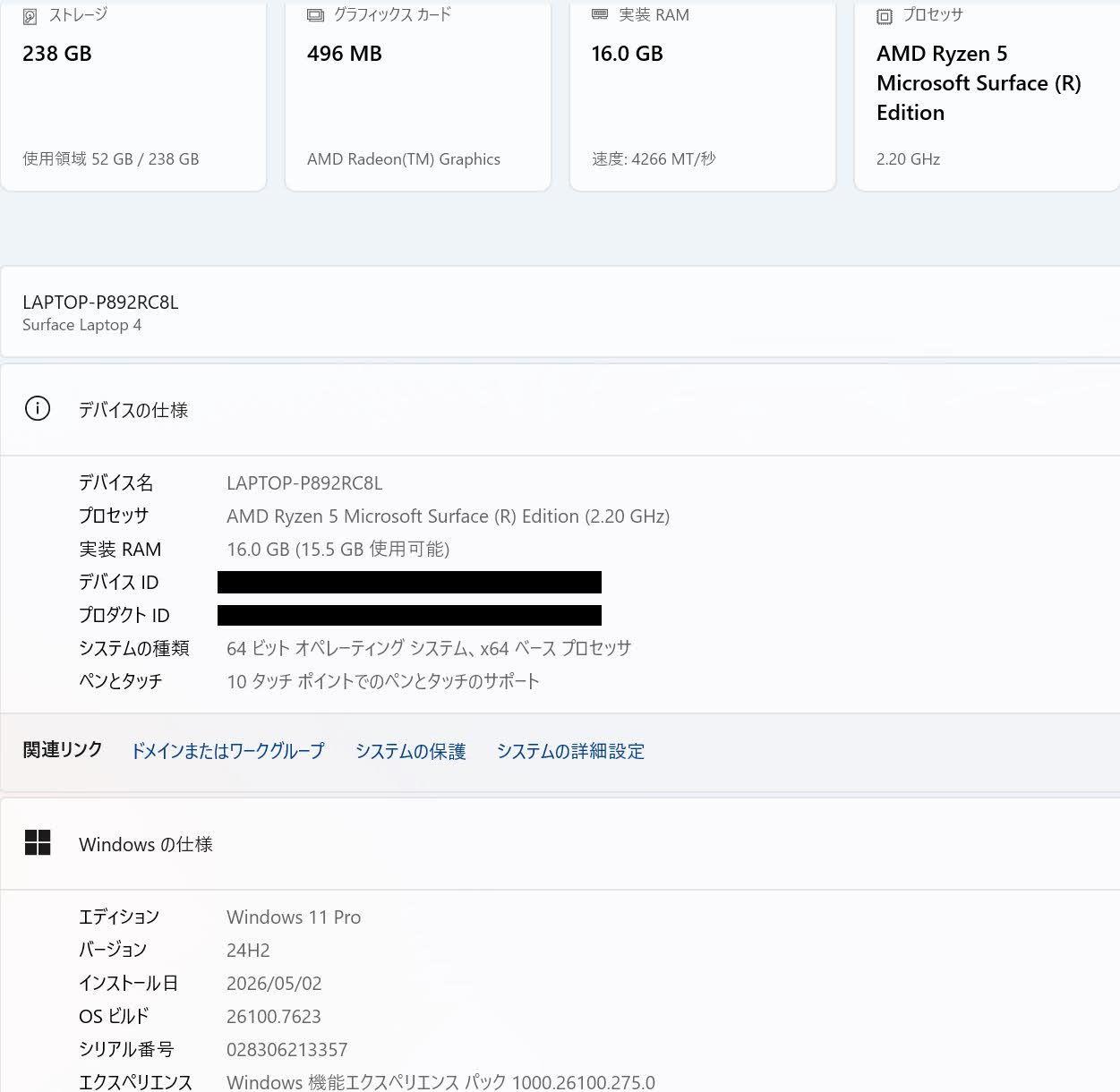Click the プロダクト ID label
Viewport: 1120px width, 1092px height.
click(x=124, y=616)
